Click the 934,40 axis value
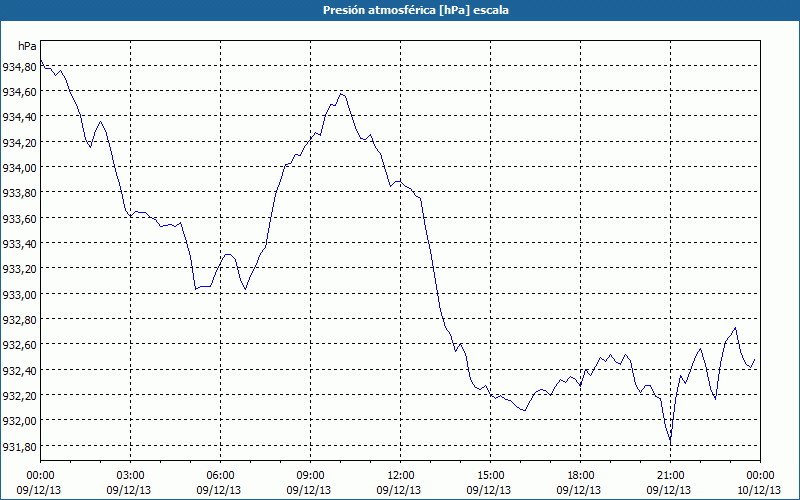The height and width of the screenshot is (500, 800). click(x=19, y=117)
